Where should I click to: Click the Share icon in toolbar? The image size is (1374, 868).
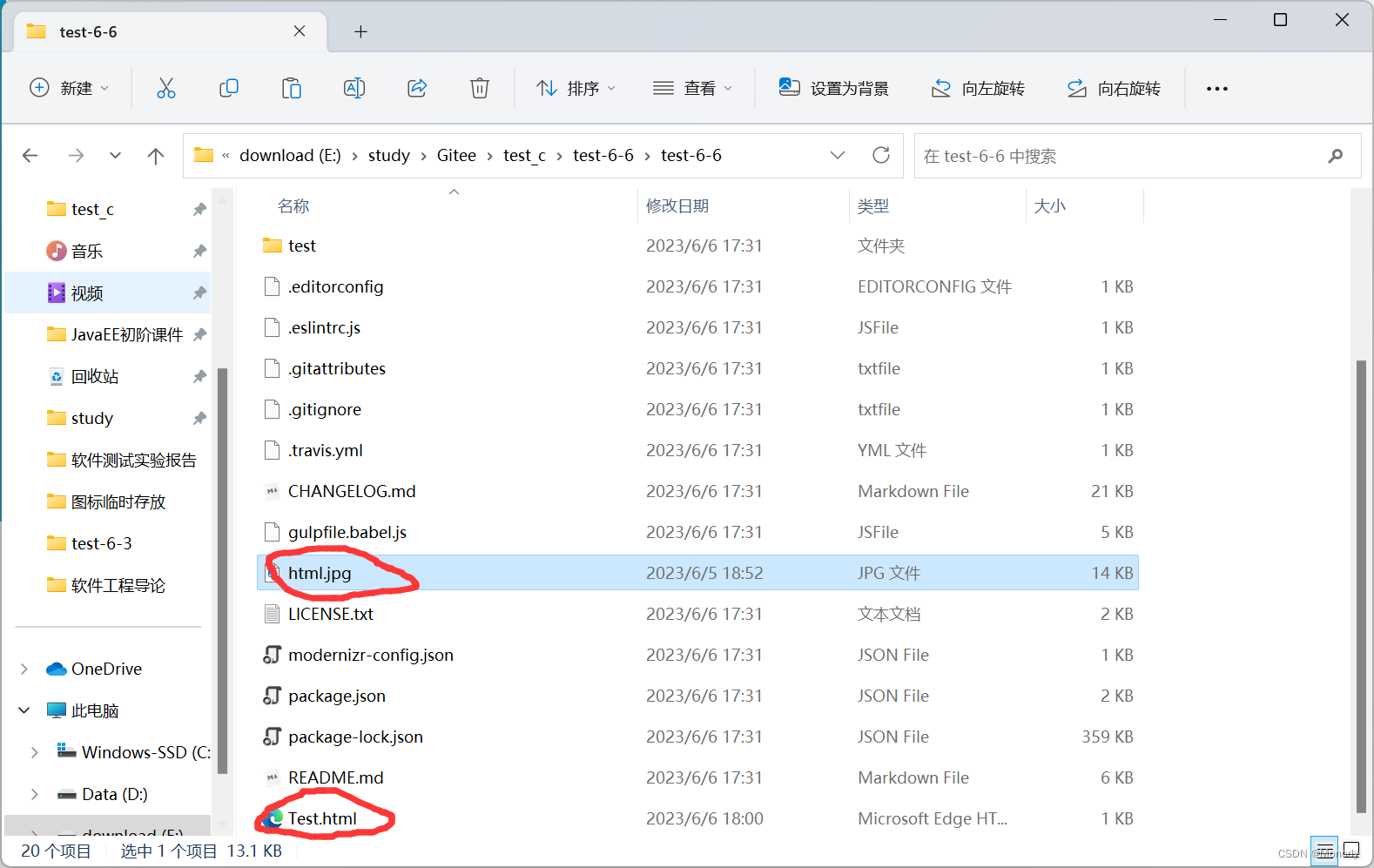417,88
